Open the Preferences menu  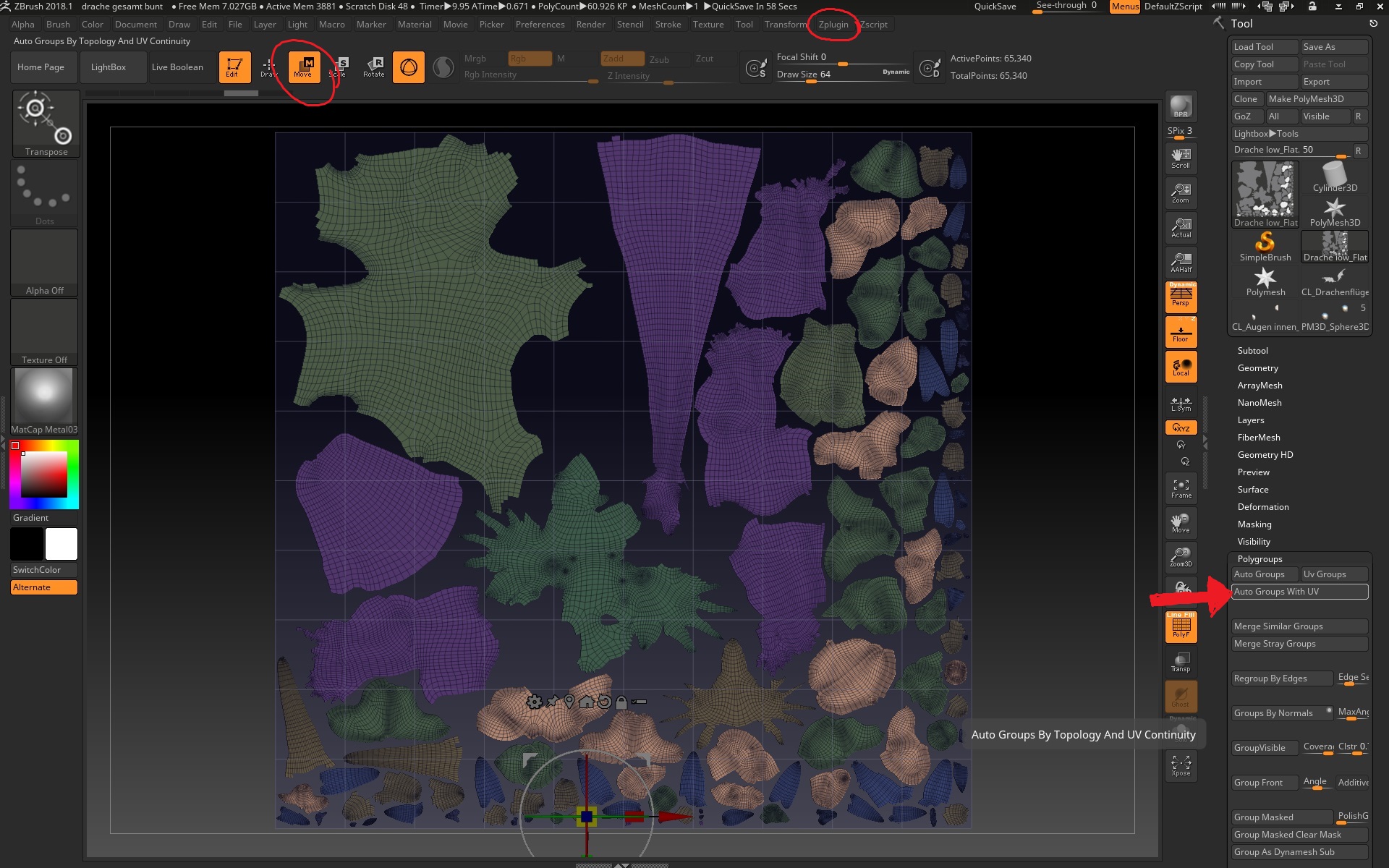tap(540, 25)
